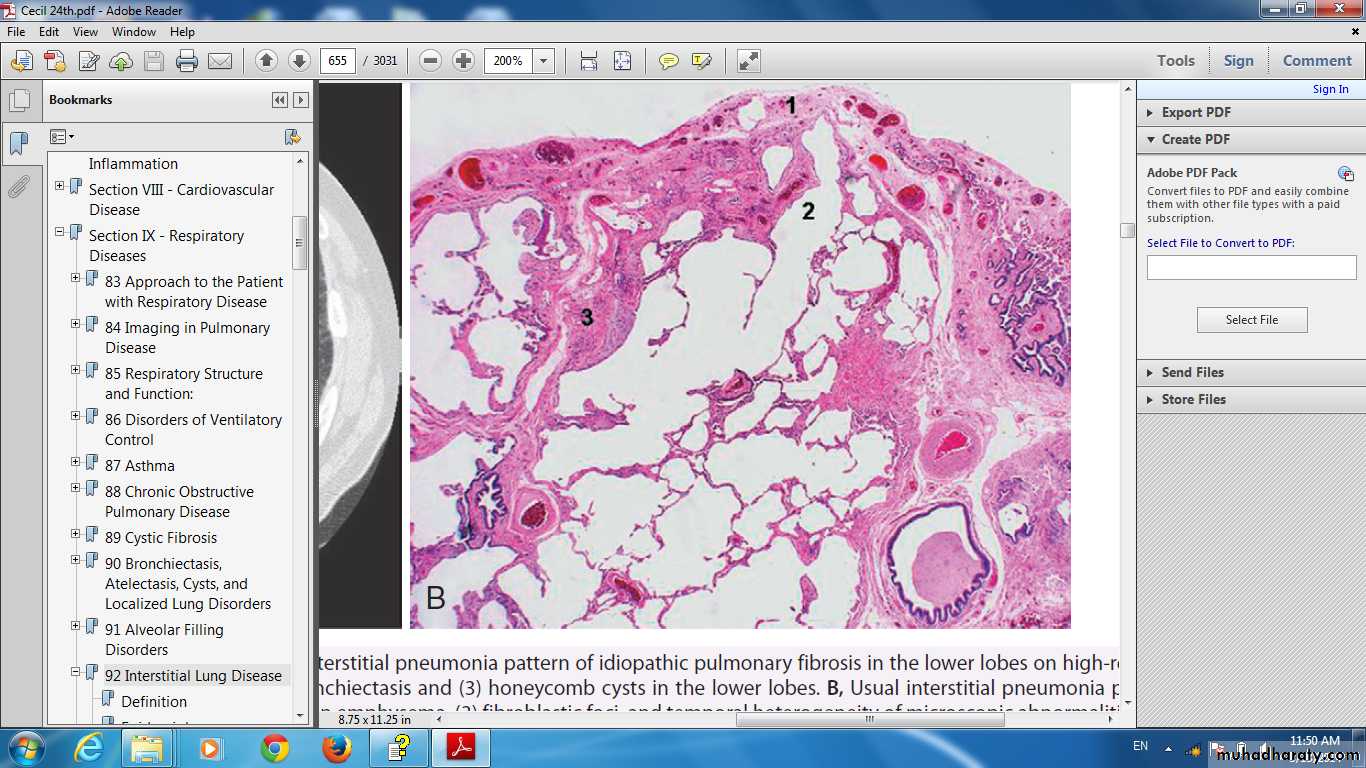Add a sticky note comment
The image size is (1366, 768).
point(669,61)
